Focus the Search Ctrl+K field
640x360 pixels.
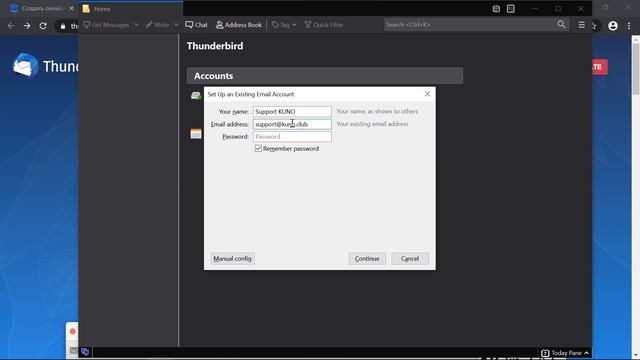click(x=469, y=24)
